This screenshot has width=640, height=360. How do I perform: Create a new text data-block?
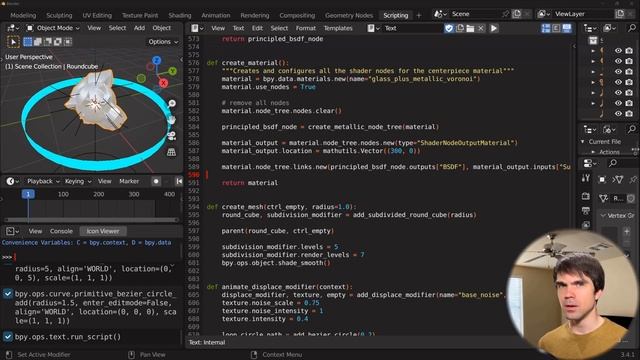tap(460, 28)
